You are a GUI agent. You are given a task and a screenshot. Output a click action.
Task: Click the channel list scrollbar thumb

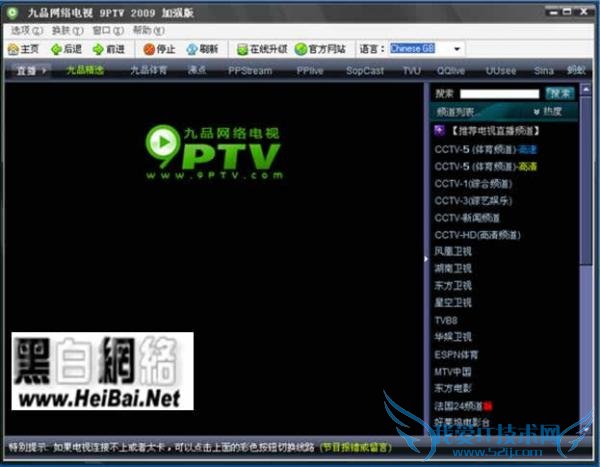click(585, 181)
